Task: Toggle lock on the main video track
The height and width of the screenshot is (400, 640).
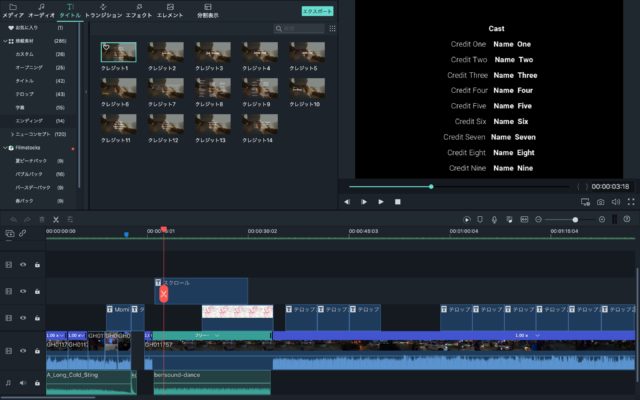Action: [x=37, y=350]
